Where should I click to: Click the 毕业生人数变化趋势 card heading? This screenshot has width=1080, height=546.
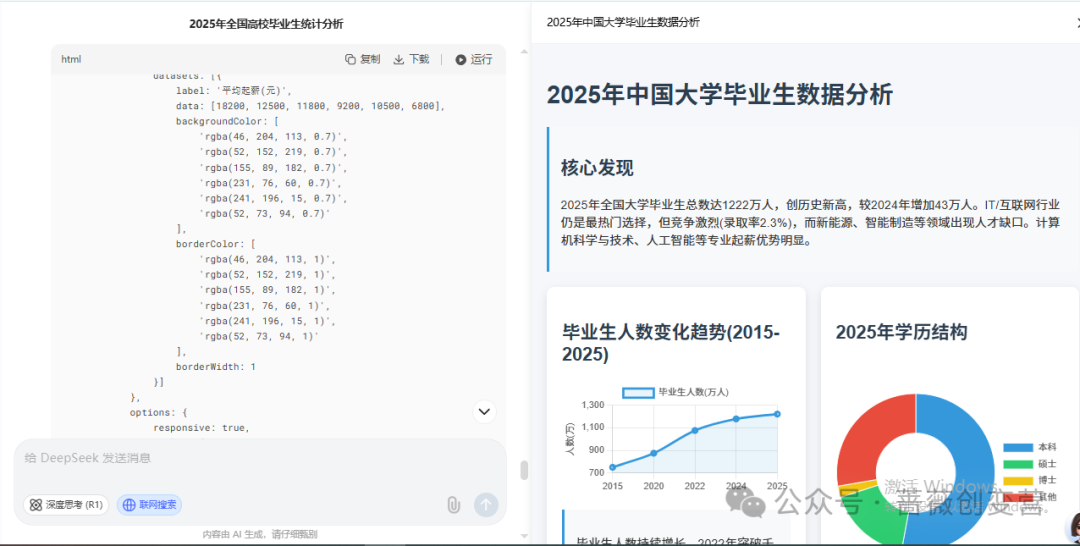click(x=672, y=342)
